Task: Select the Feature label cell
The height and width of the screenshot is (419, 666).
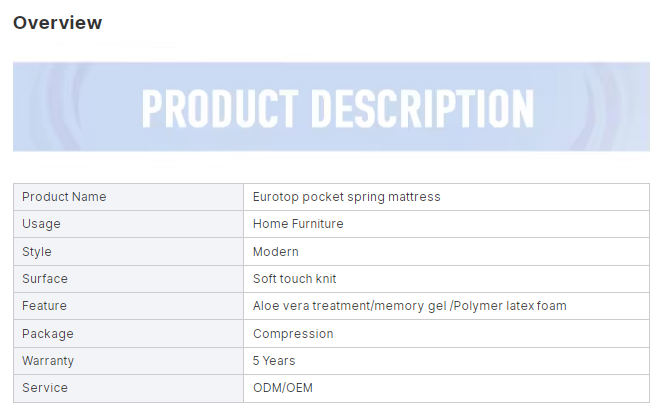Action: (128, 306)
